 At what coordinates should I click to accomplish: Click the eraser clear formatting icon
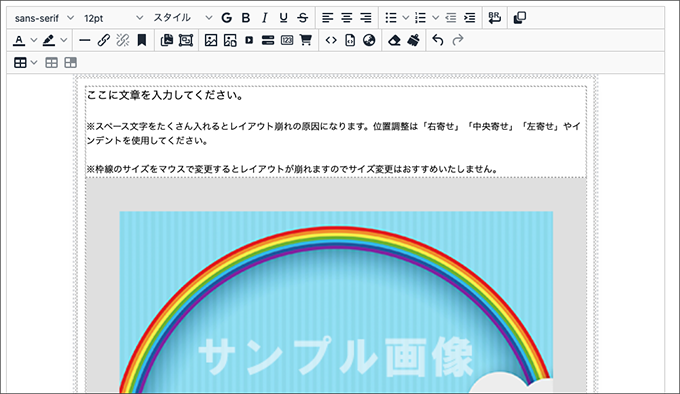click(394, 40)
